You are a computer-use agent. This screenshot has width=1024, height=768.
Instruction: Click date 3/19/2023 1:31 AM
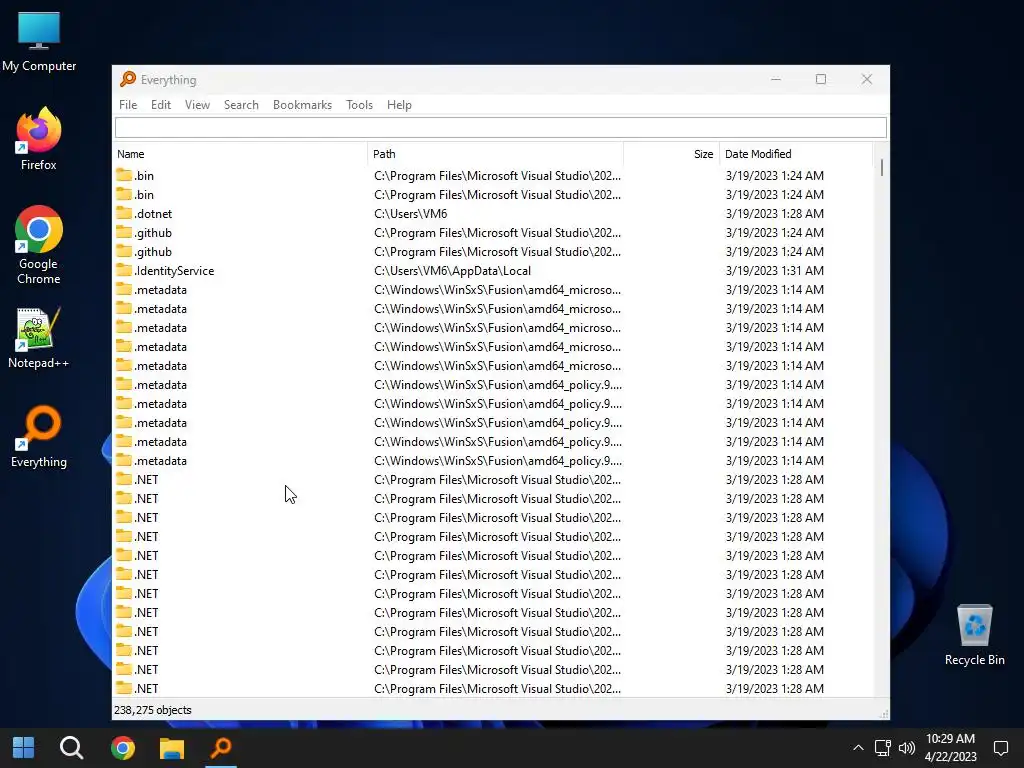pyautogui.click(x=775, y=270)
